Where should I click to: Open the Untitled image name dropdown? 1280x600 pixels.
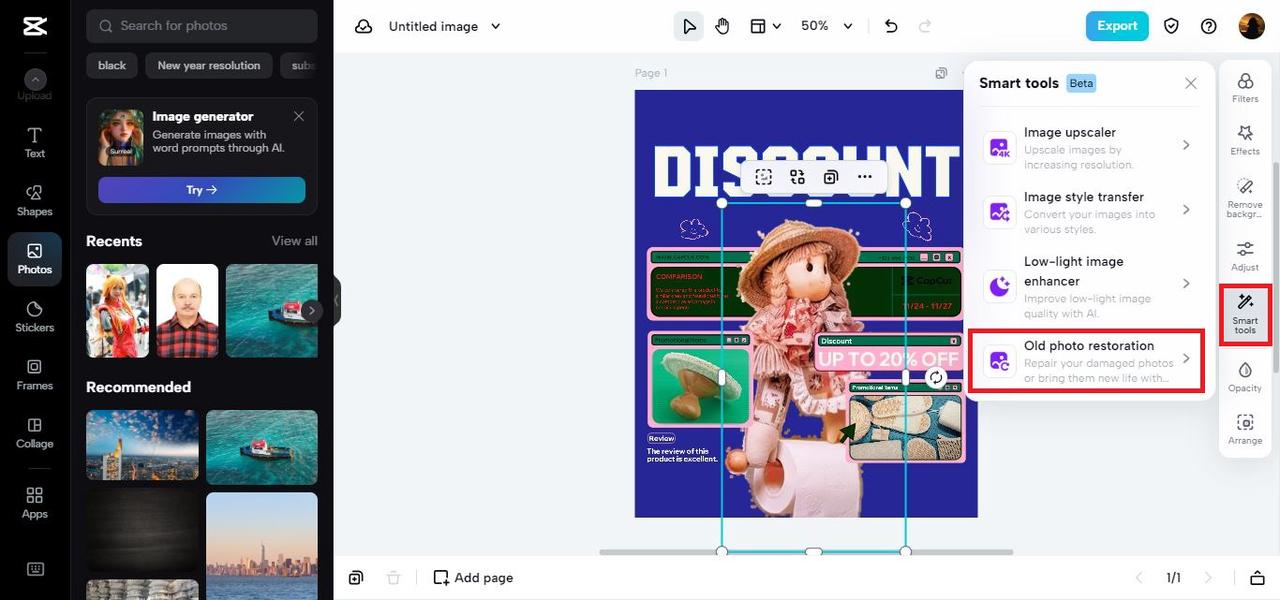[x=445, y=26]
